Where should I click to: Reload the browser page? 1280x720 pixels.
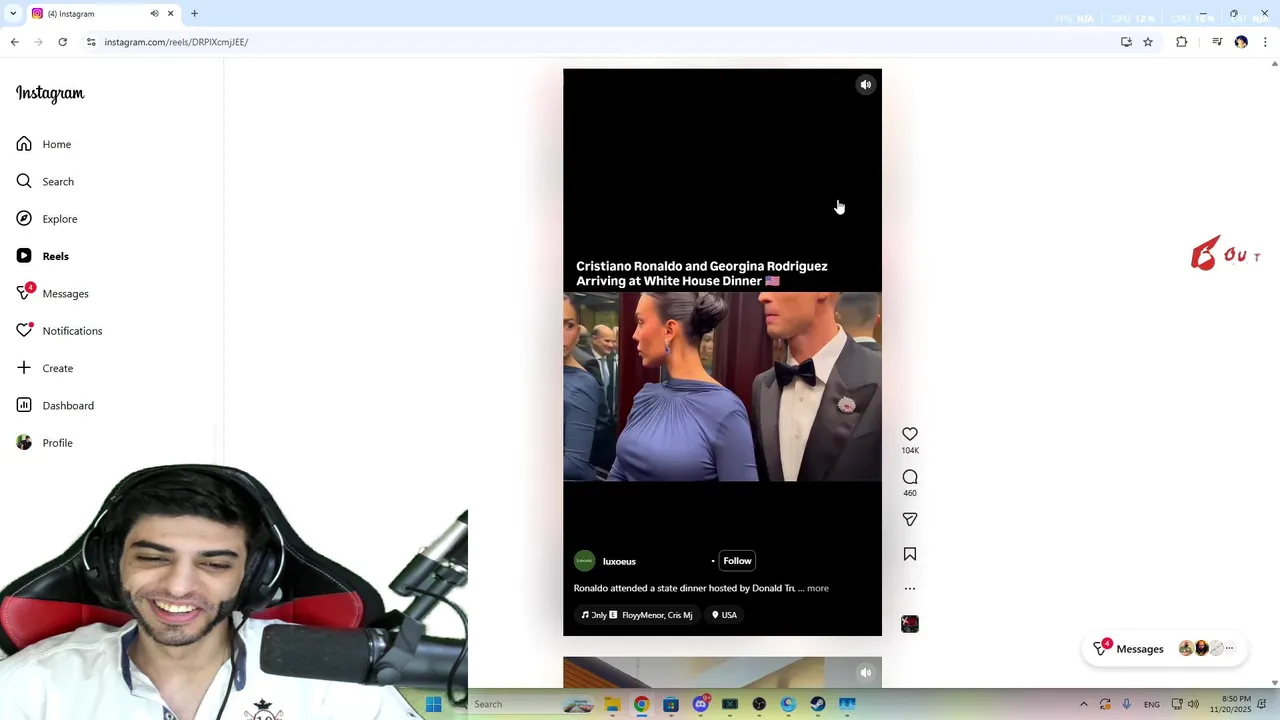(62, 42)
